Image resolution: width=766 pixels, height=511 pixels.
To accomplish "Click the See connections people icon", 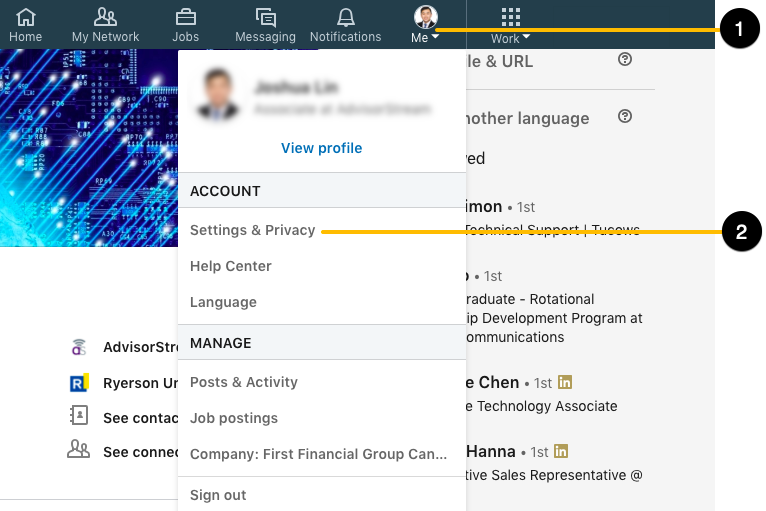I will [x=78, y=449].
